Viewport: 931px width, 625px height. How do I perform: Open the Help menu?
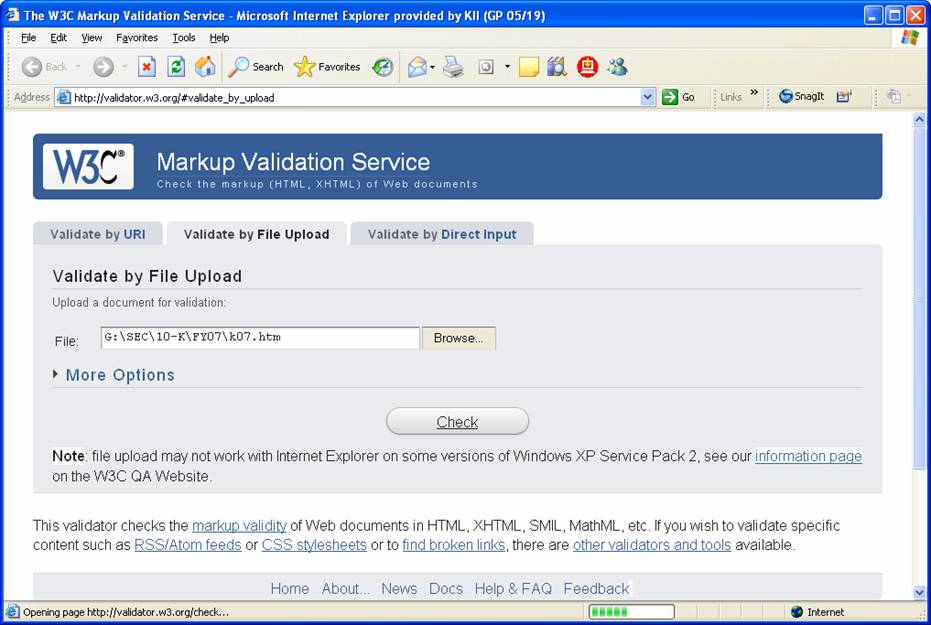pos(219,37)
